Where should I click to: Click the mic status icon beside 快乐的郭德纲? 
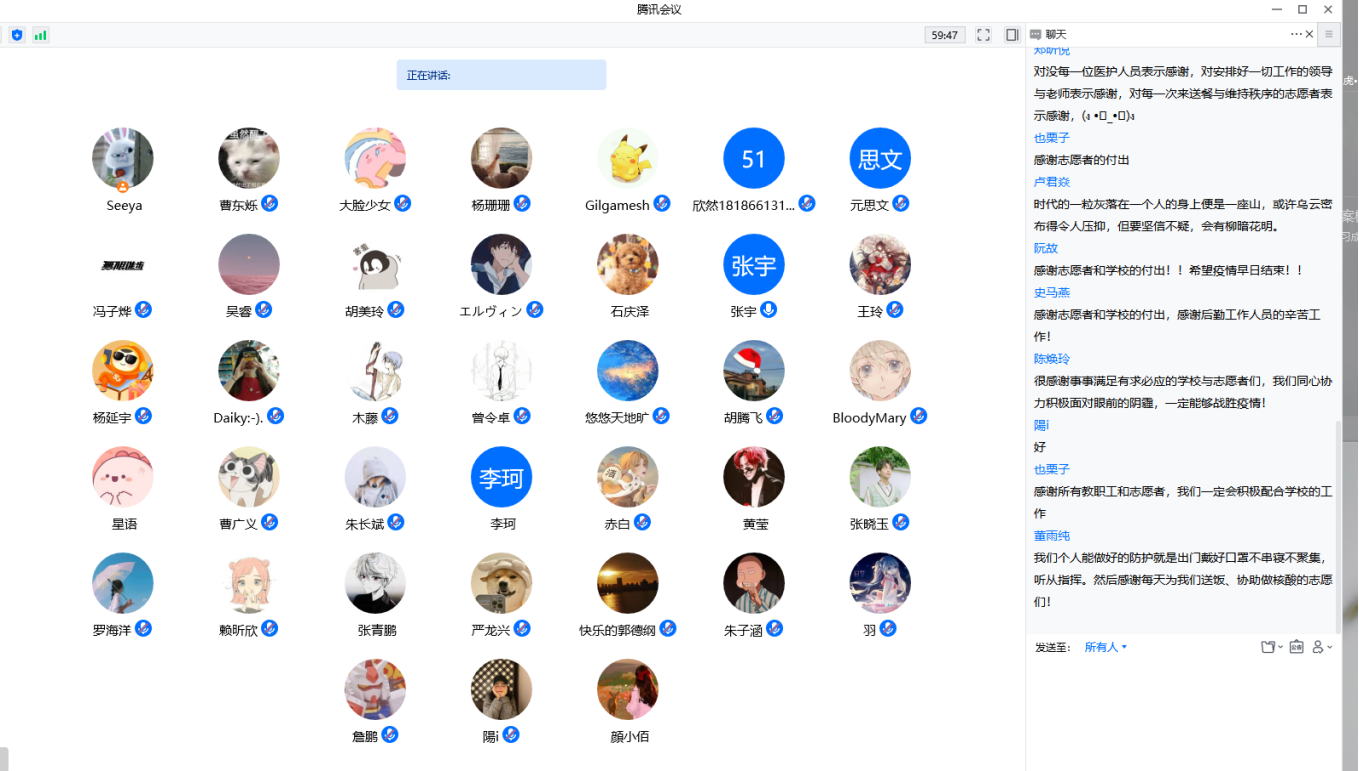pyautogui.click(x=668, y=629)
